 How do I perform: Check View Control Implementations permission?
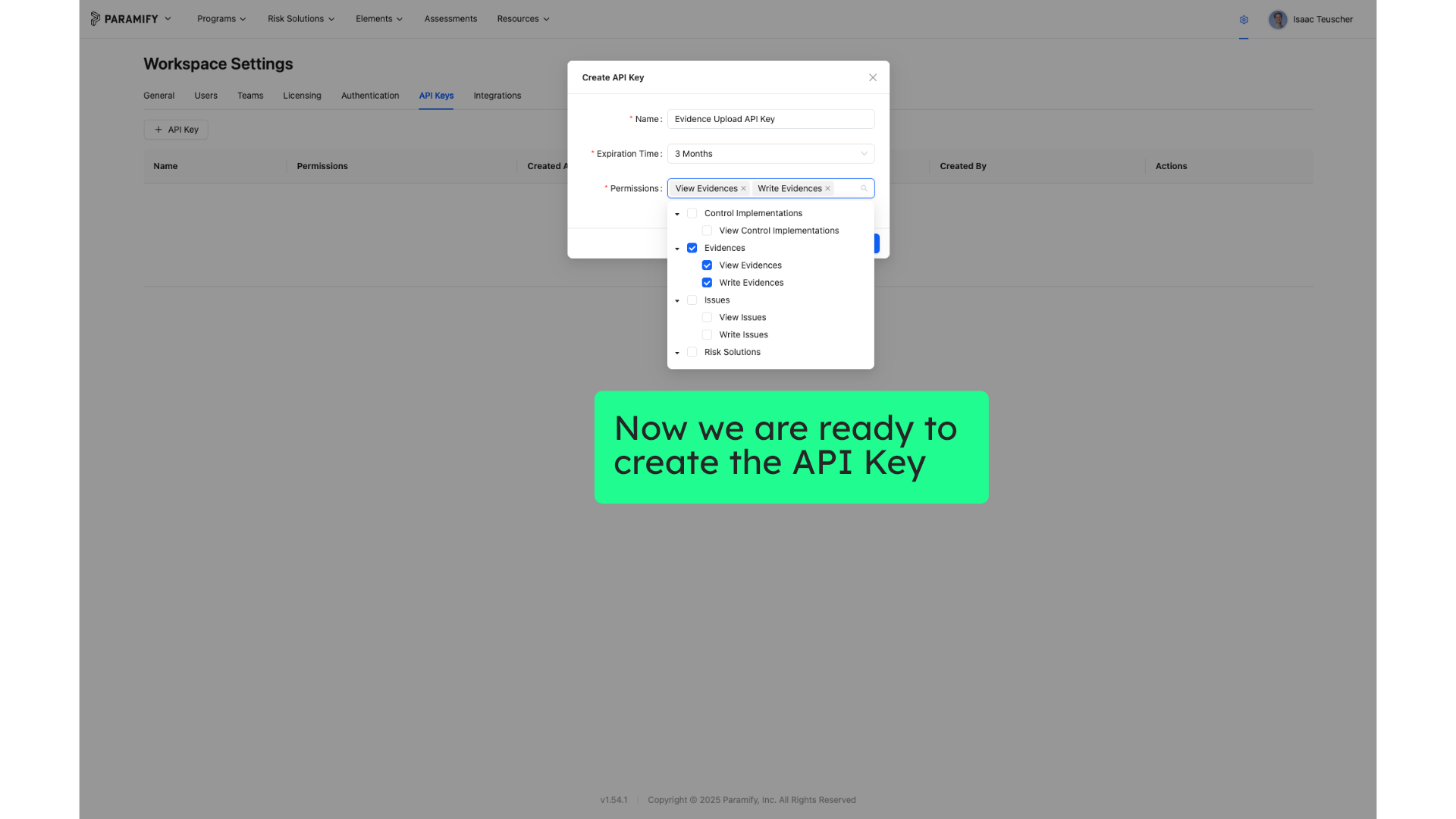click(707, 231)
